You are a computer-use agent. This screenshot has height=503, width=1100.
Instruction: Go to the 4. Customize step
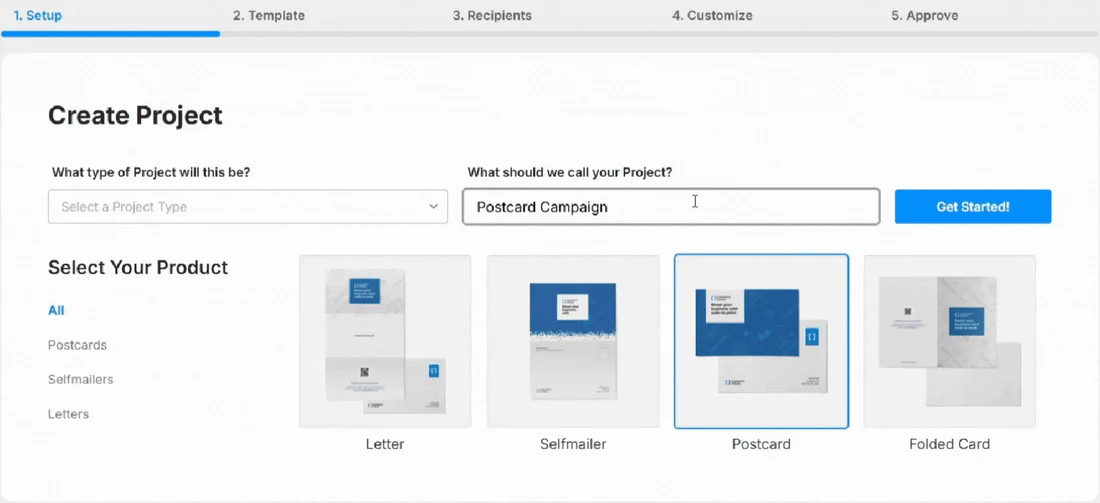(712, 15)
